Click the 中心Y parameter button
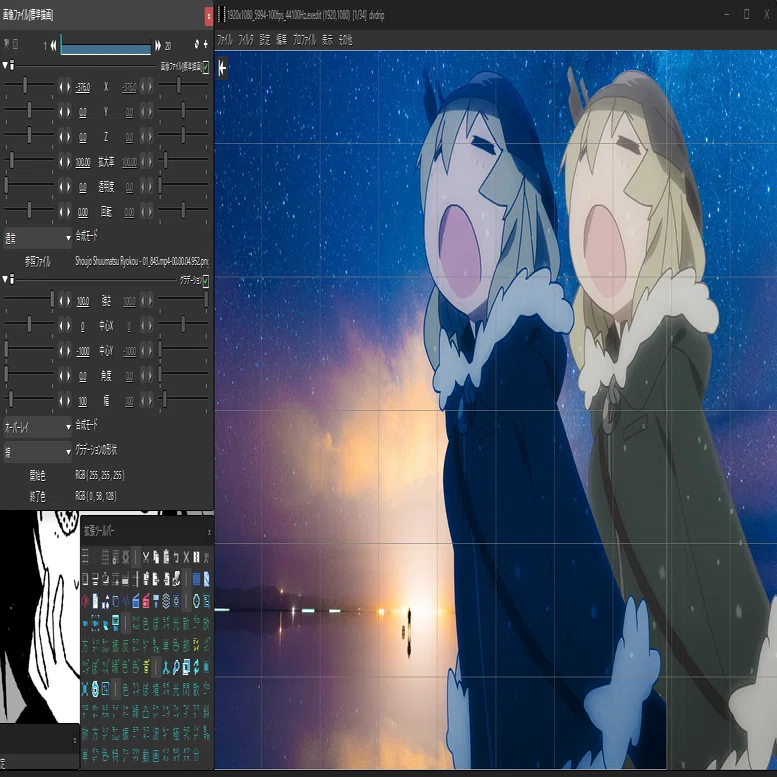This screenshot has height=777, width=777. (x=106, y=351)
